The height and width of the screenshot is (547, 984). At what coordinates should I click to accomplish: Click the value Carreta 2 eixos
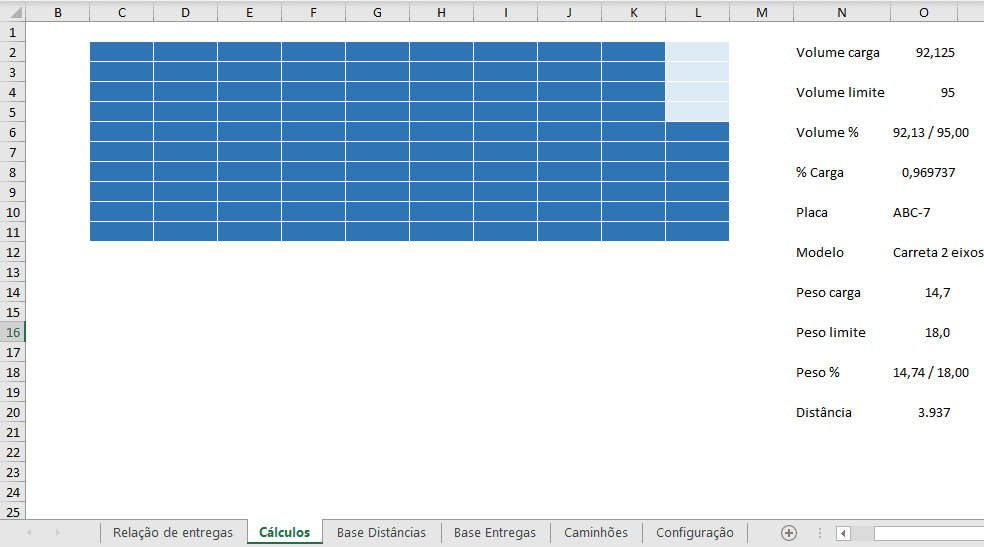pos(938,253)
